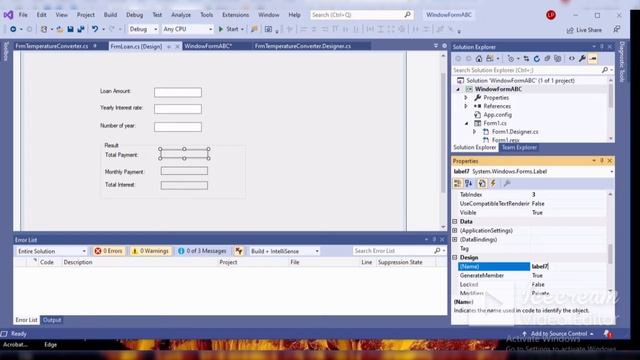The image size is (640, 360).
Task: Click the Preview Selected Items icon
Action: click(x=593, y=59)
